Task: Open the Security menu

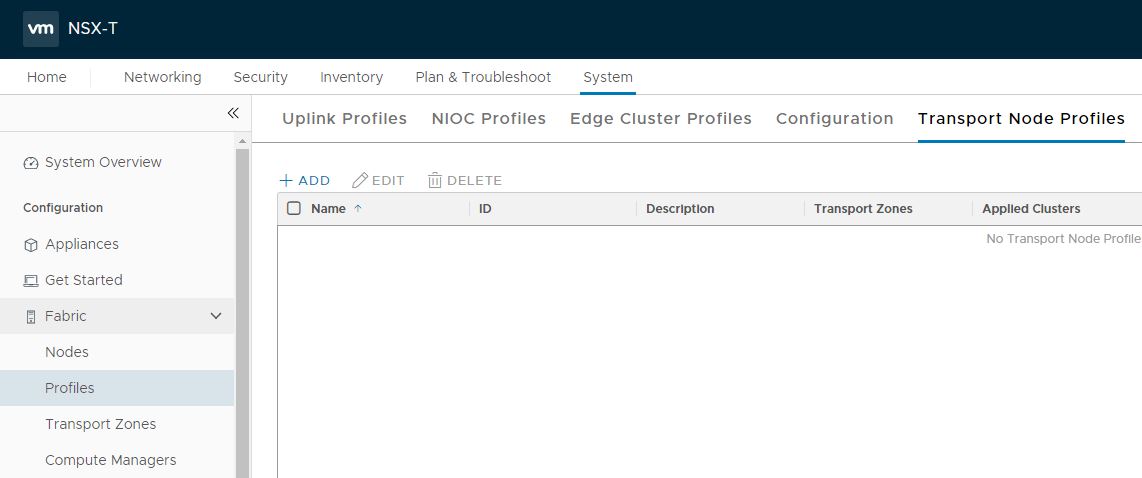Action: pos(261,77)
